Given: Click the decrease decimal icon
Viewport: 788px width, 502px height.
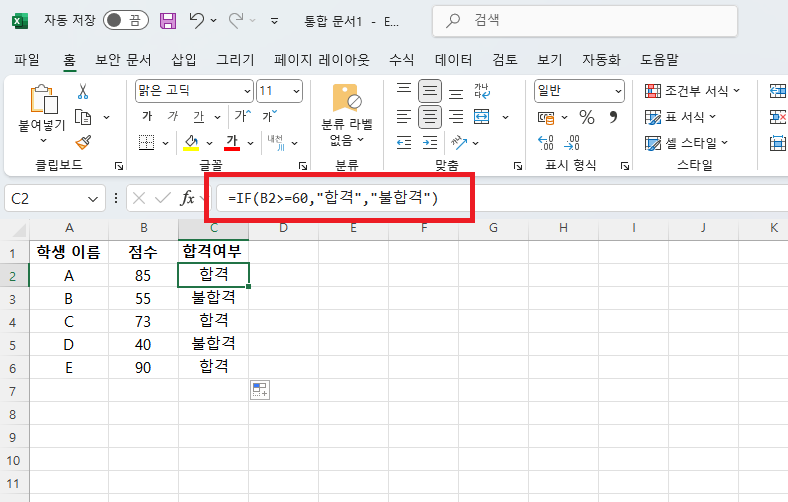Looking at the screenshot, I should 572,143.
